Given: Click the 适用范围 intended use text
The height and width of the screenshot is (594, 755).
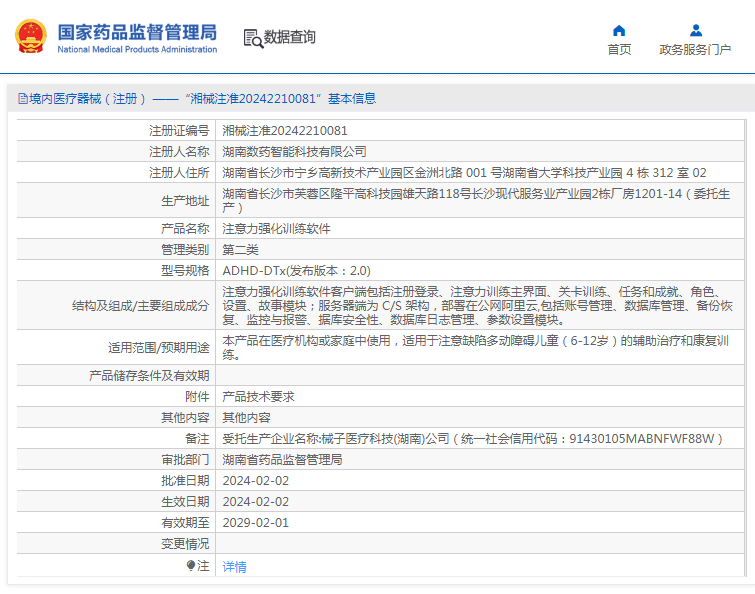Looking at the screenshot, I should coord(476,348).
